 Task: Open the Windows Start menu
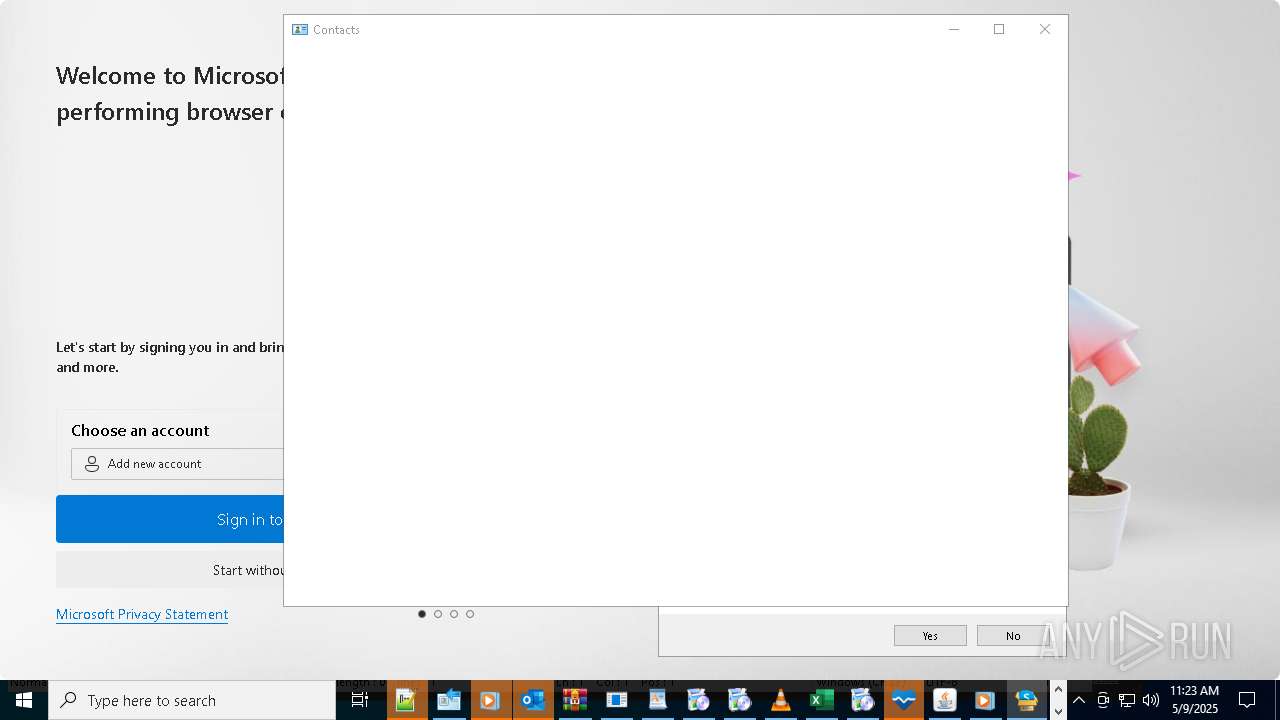pyautogui.click(x=24, y=700)
